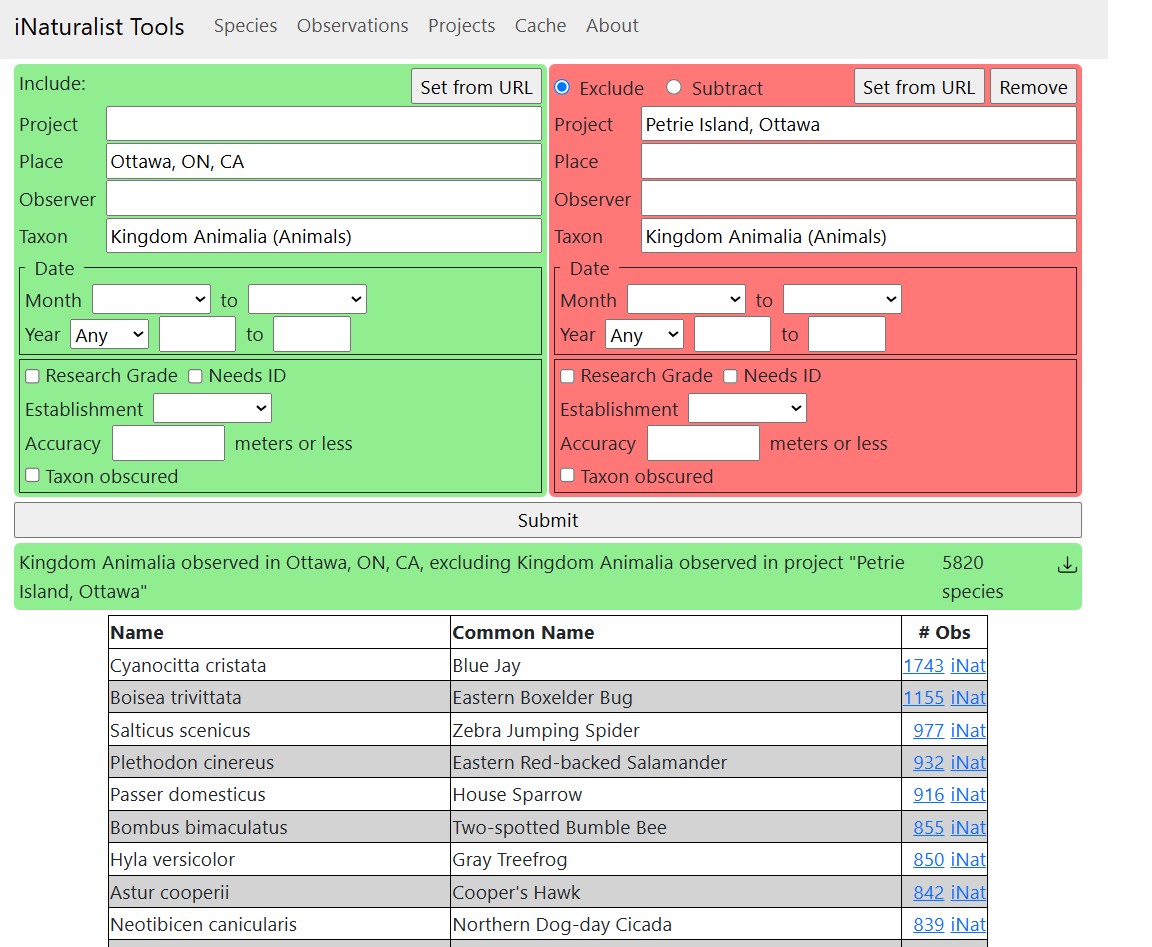This screenshot has width=1152, height=947.
Task: Go to the Projects page
Action: point(461,26)
